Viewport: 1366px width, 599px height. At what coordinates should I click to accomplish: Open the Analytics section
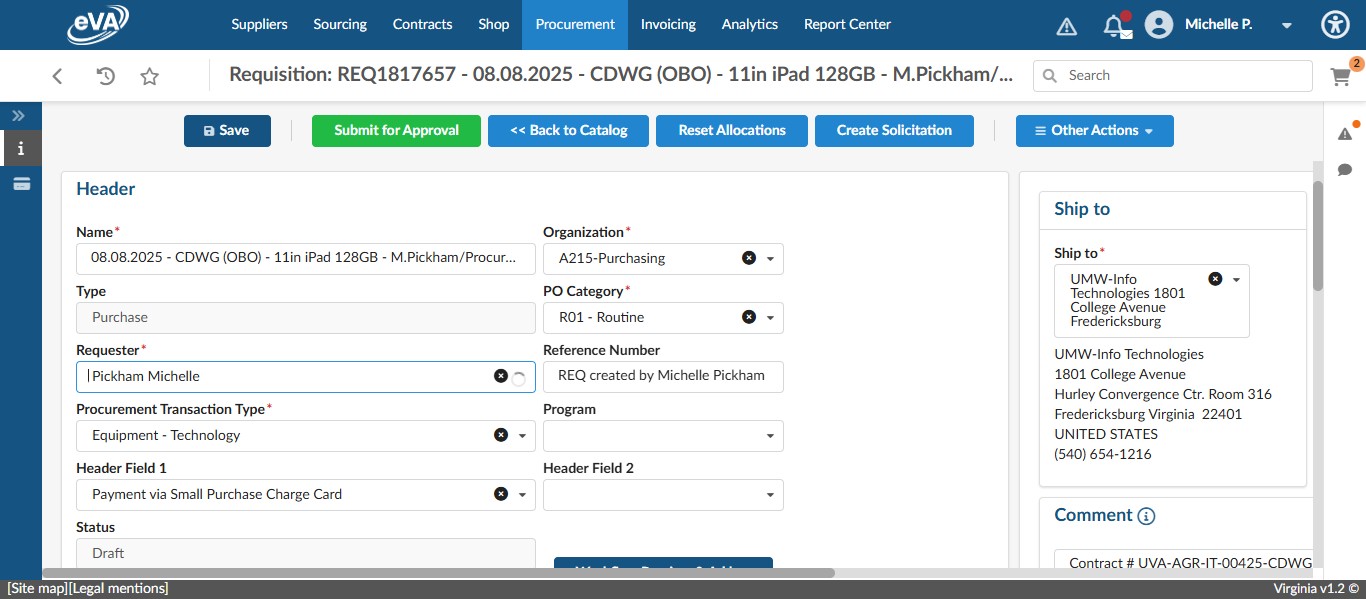coord(749,24)
